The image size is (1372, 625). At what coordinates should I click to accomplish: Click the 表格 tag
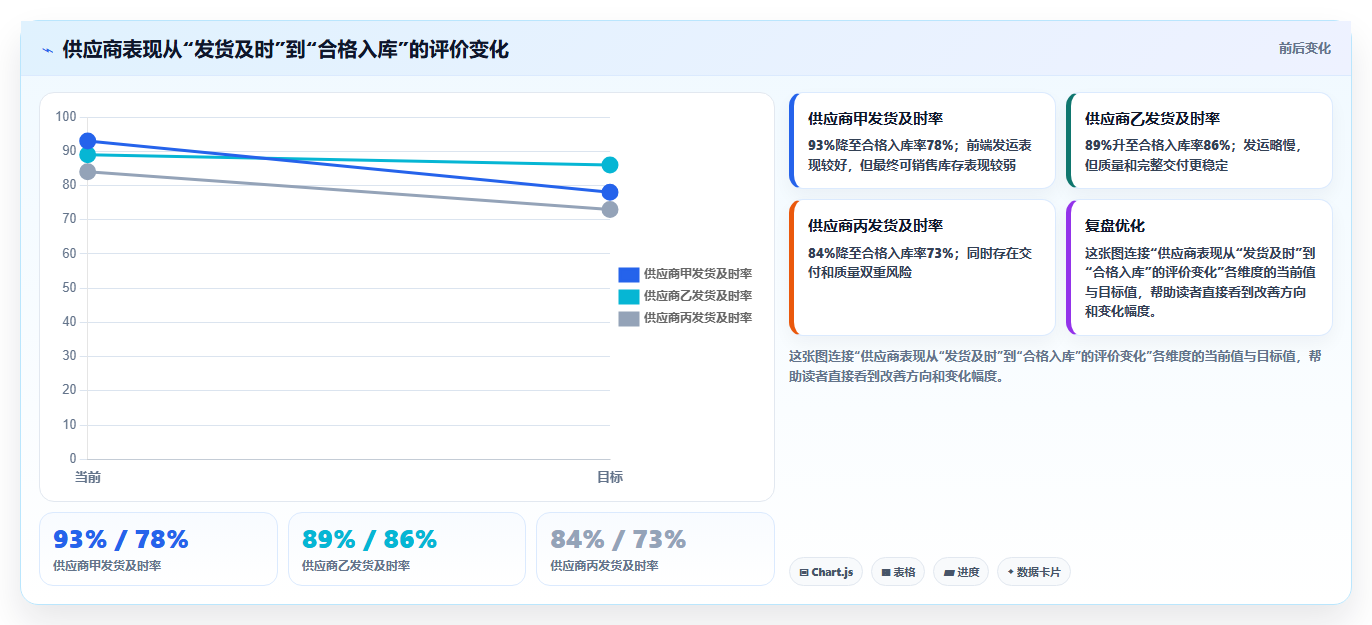click(x=898, y=572)
